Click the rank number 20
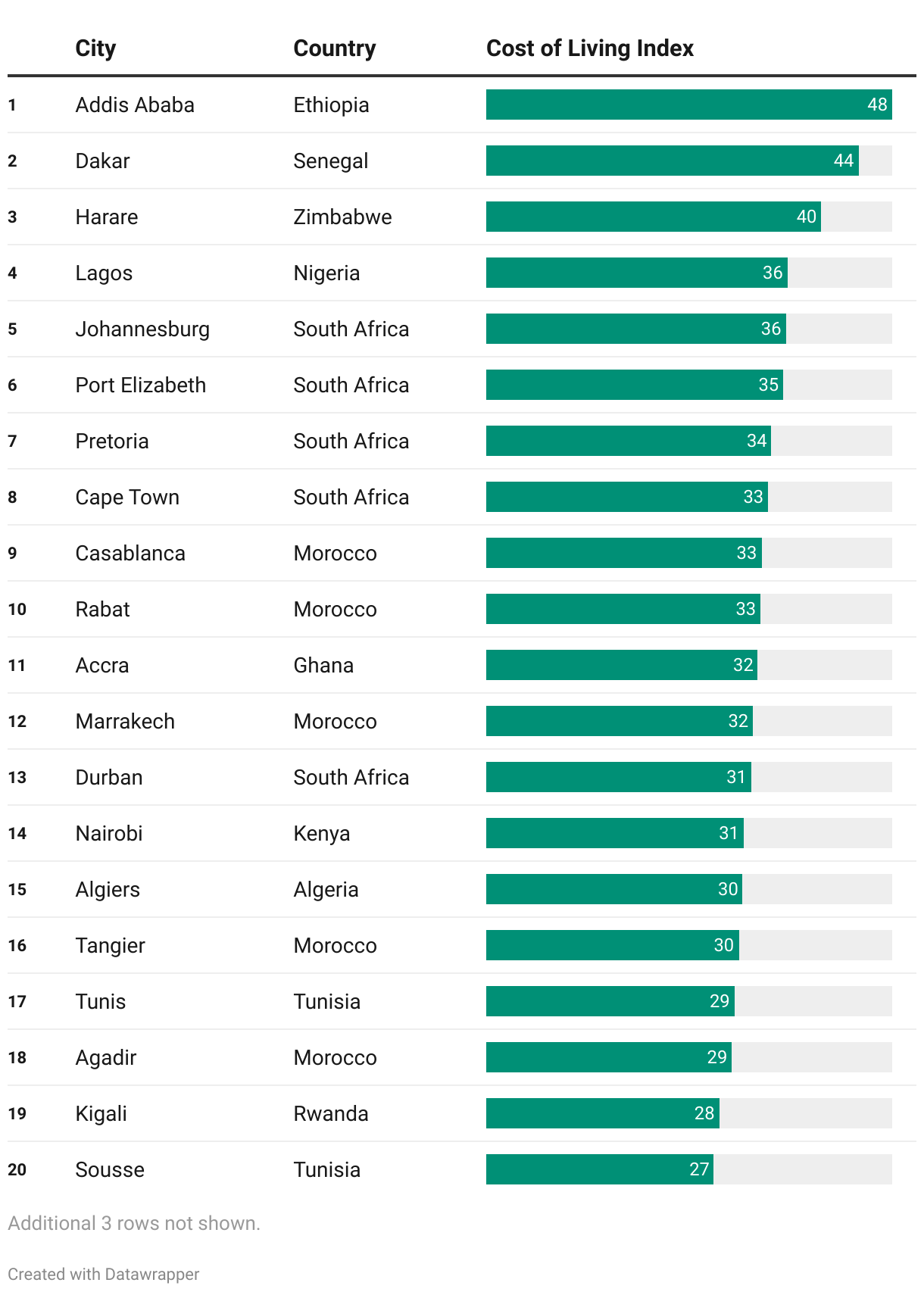Viewport: 924px width, 1292px height. pos(17,1169)
